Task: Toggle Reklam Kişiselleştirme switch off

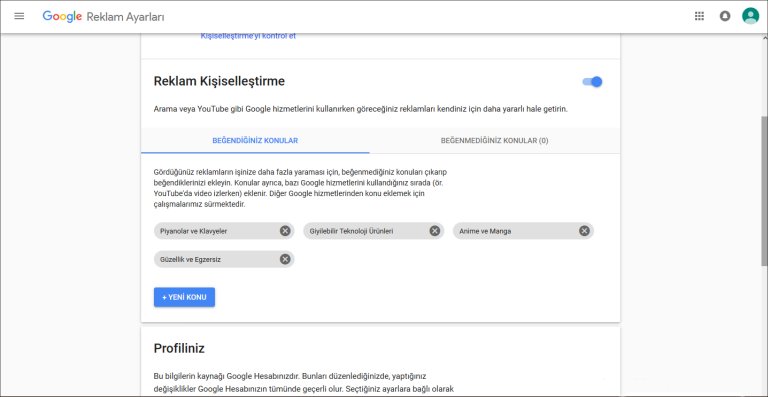Action: coord(592,82)
